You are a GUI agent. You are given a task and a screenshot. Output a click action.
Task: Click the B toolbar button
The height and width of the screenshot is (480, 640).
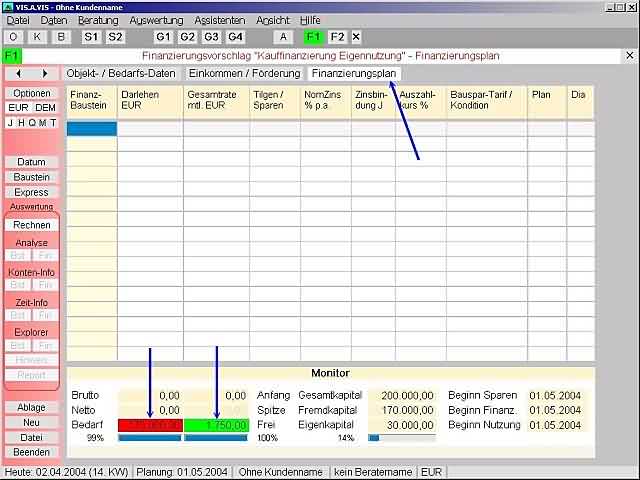coord(61,37)
